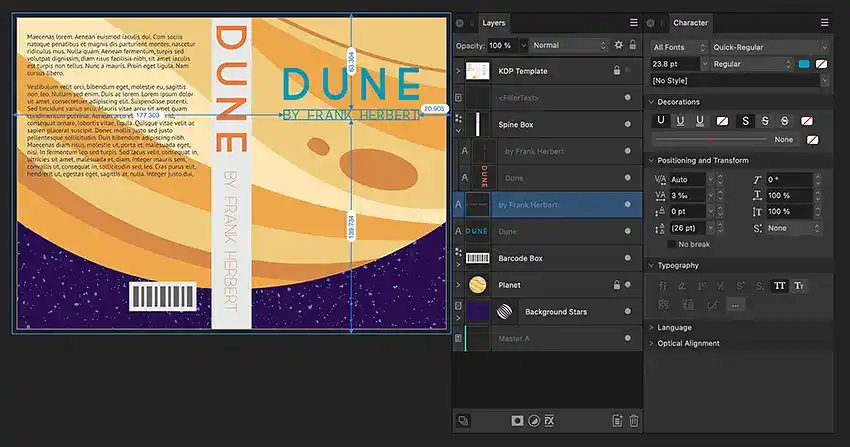
Task: Toggle visibility of Barcode Box layer
Action: [x=627, y=258]
